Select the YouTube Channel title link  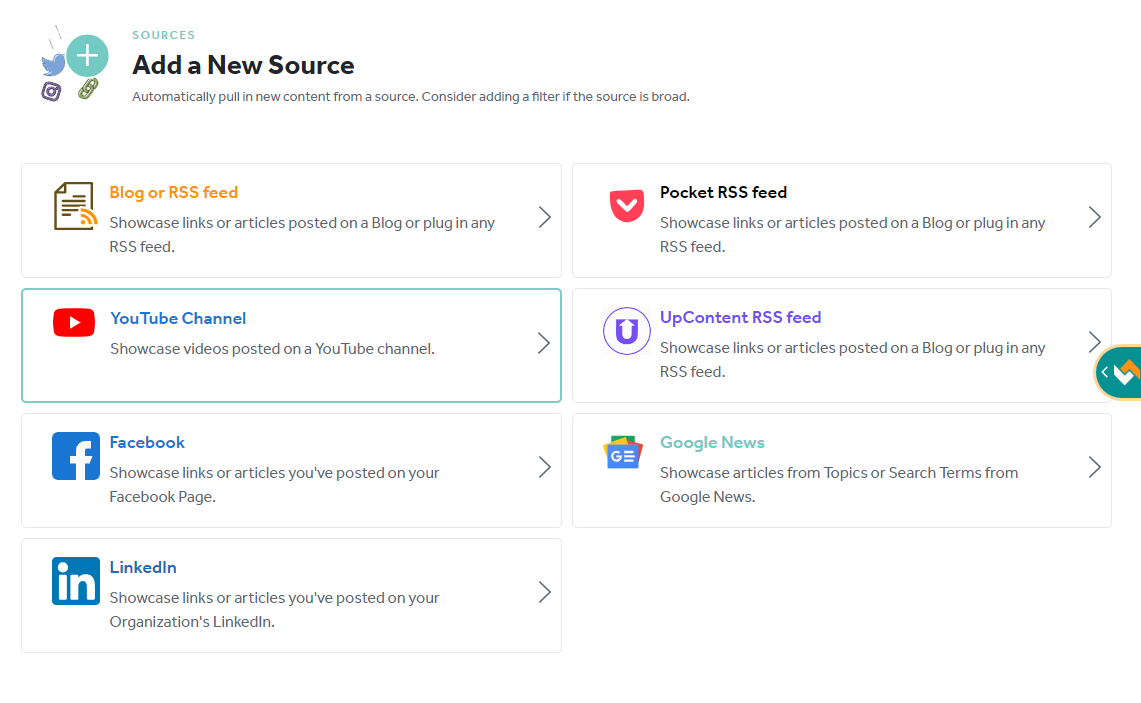pos(178,318)
